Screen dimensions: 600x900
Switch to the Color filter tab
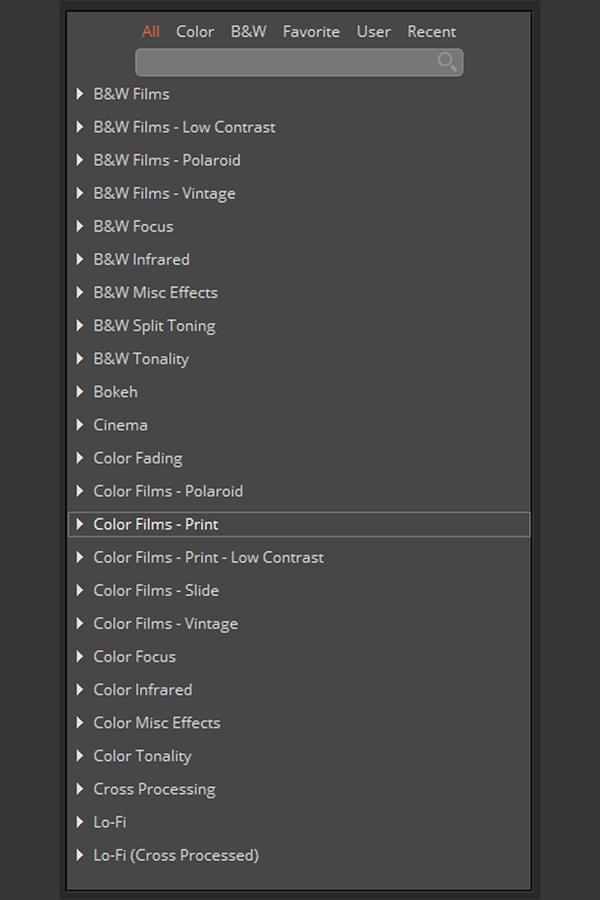tap(195, 32)
